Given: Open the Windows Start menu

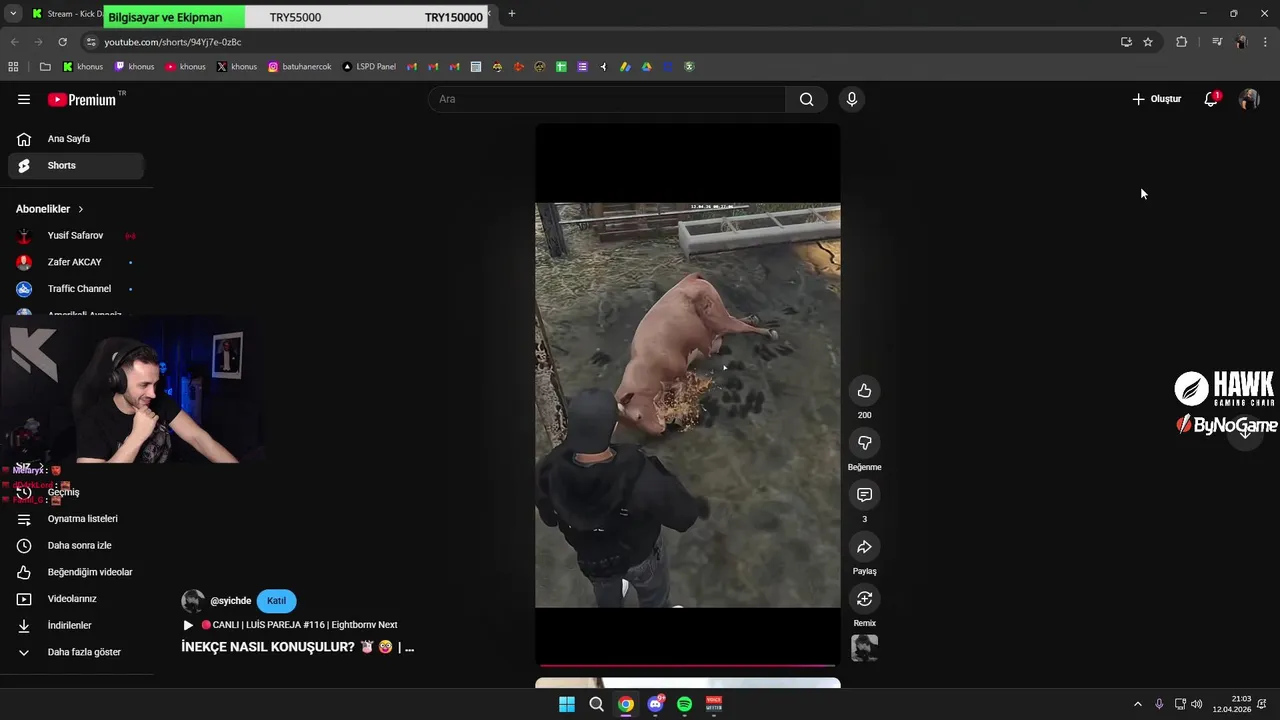Looking at the screenshot, I should [x=567, y=704].
